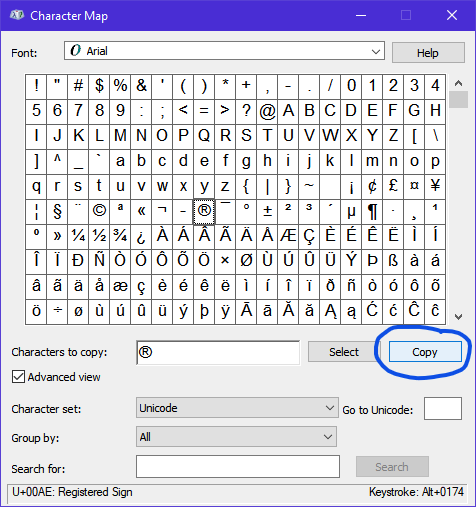
Task: Click the Select button
Action: (344, 352)
